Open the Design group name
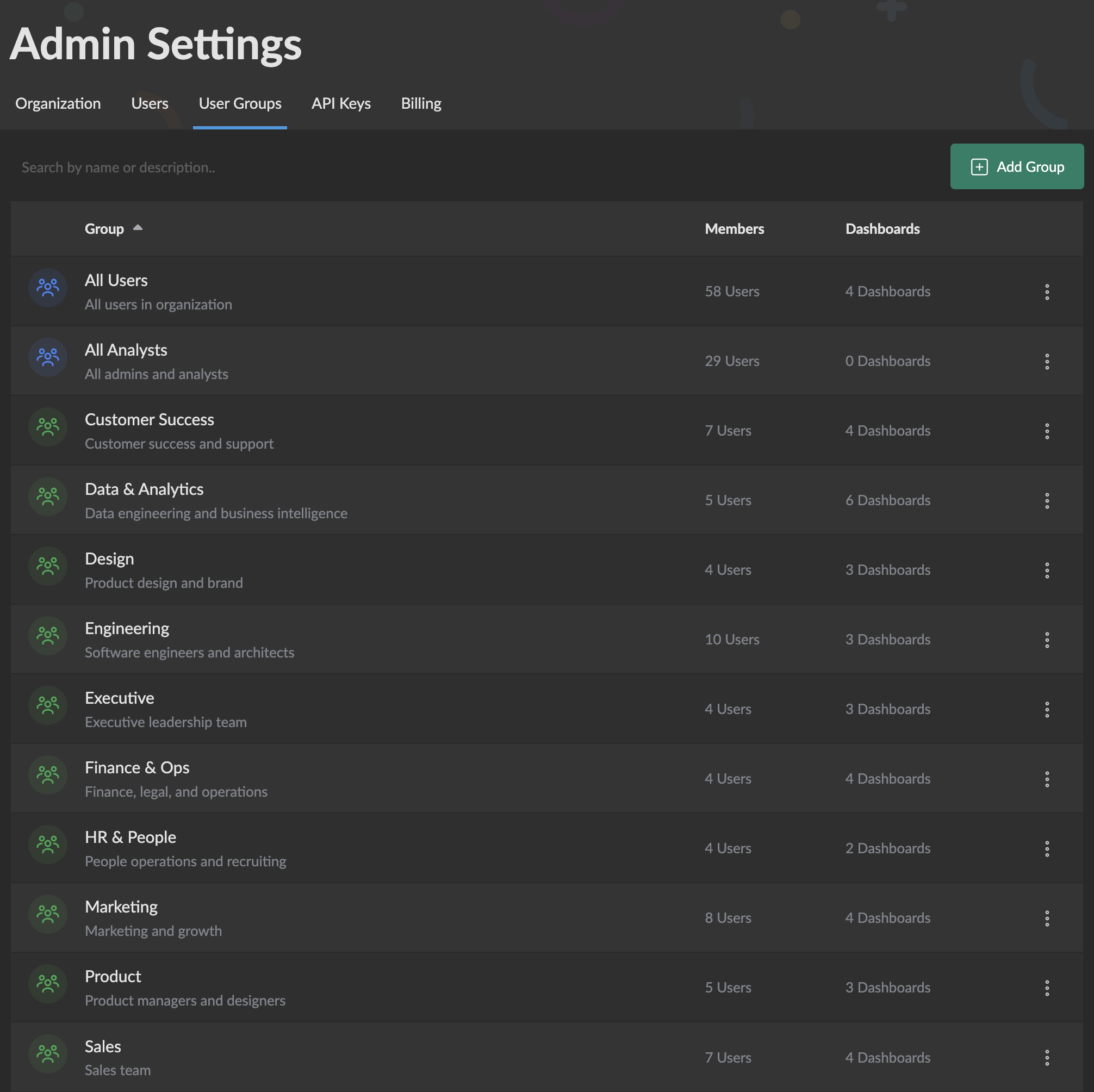 point(109,559)
